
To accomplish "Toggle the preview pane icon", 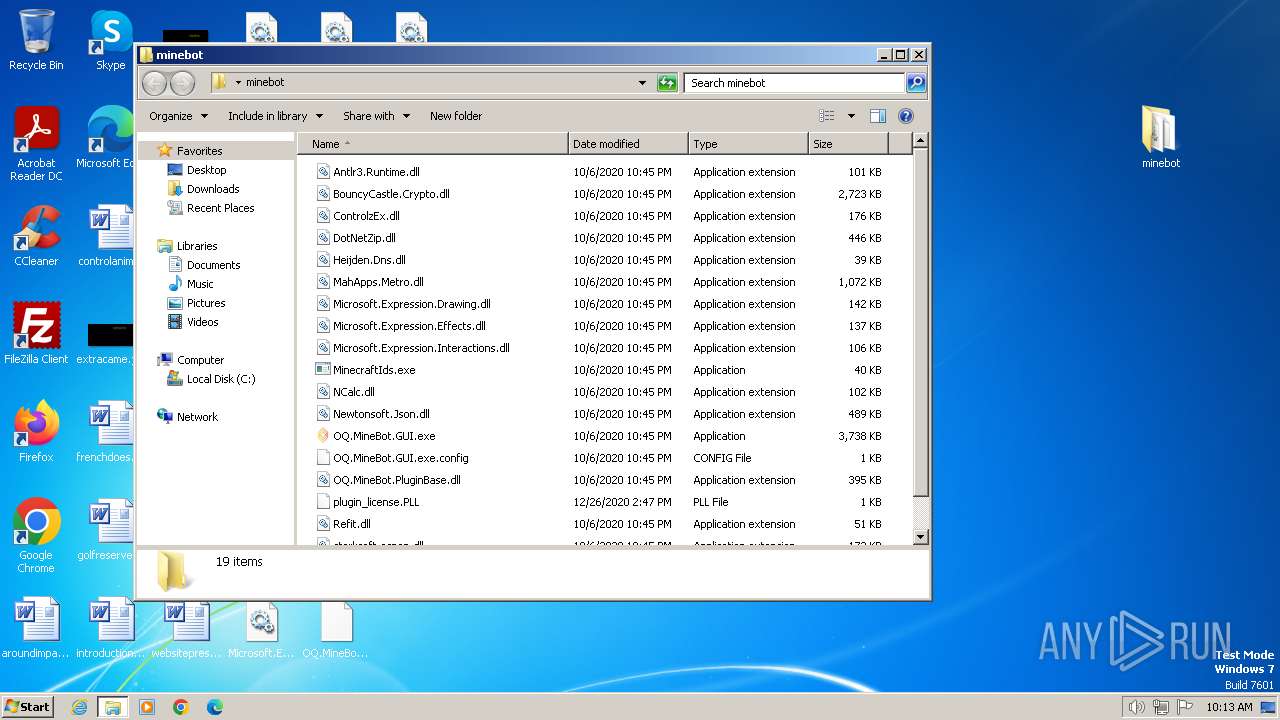I will tap(878, 116).
